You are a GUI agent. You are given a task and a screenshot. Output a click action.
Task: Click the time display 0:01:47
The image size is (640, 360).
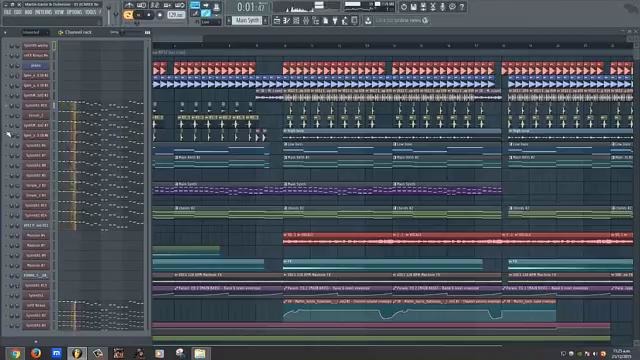click(251, 7)
